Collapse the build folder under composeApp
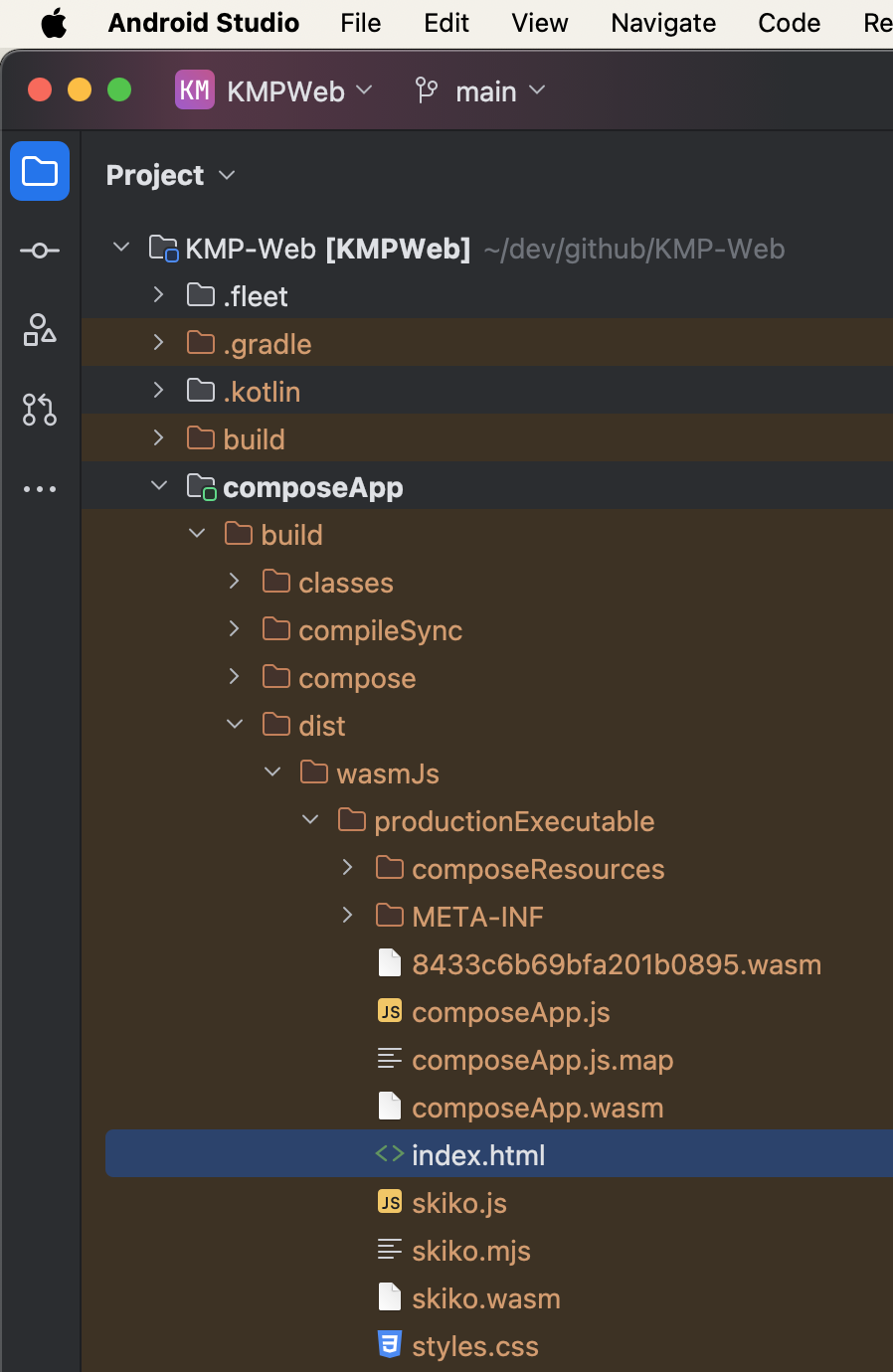 (x=197, y=533)
